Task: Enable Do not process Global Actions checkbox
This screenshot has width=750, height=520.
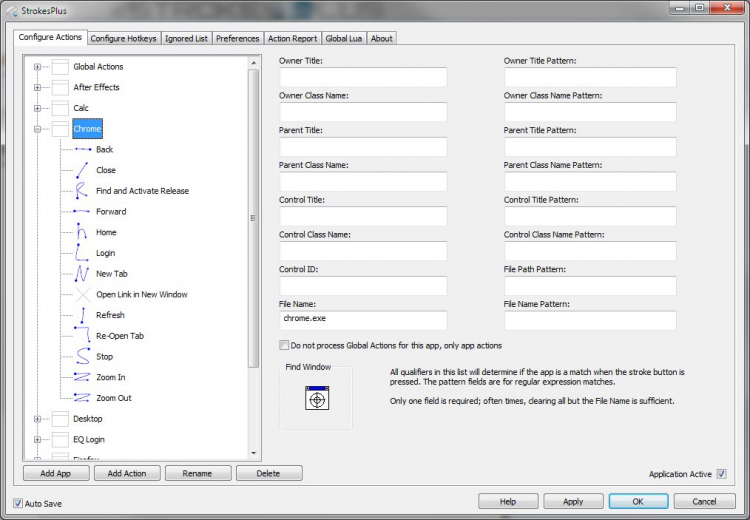Action: [284, 345]
